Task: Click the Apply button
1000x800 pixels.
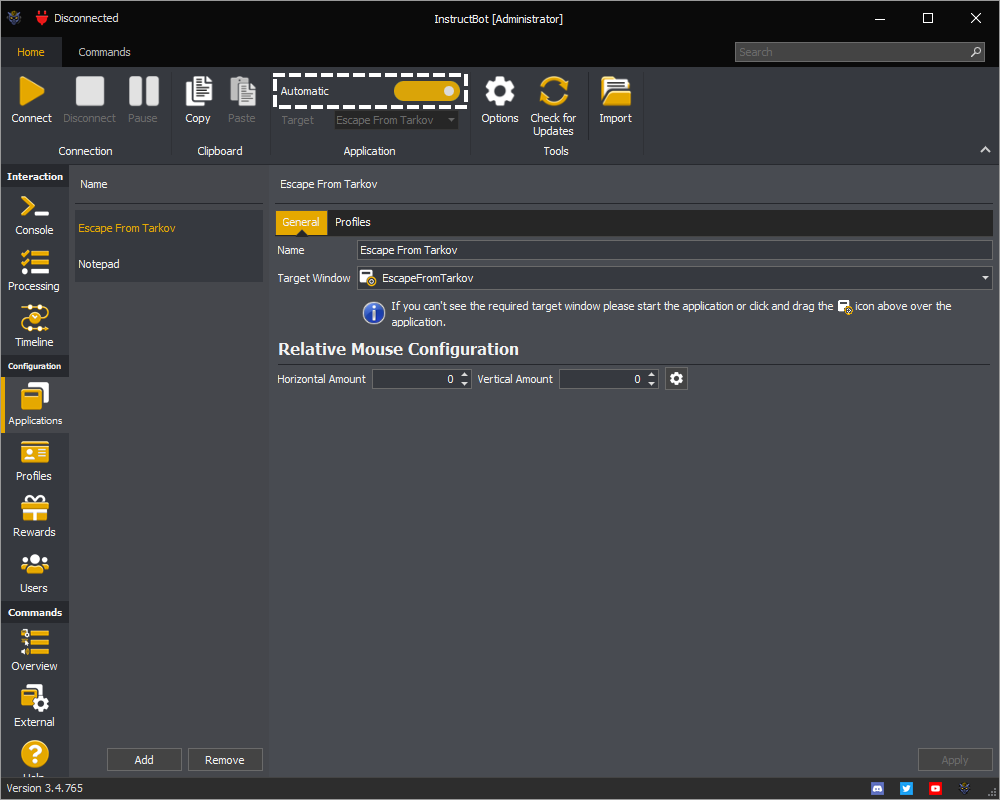Action: 955,760
